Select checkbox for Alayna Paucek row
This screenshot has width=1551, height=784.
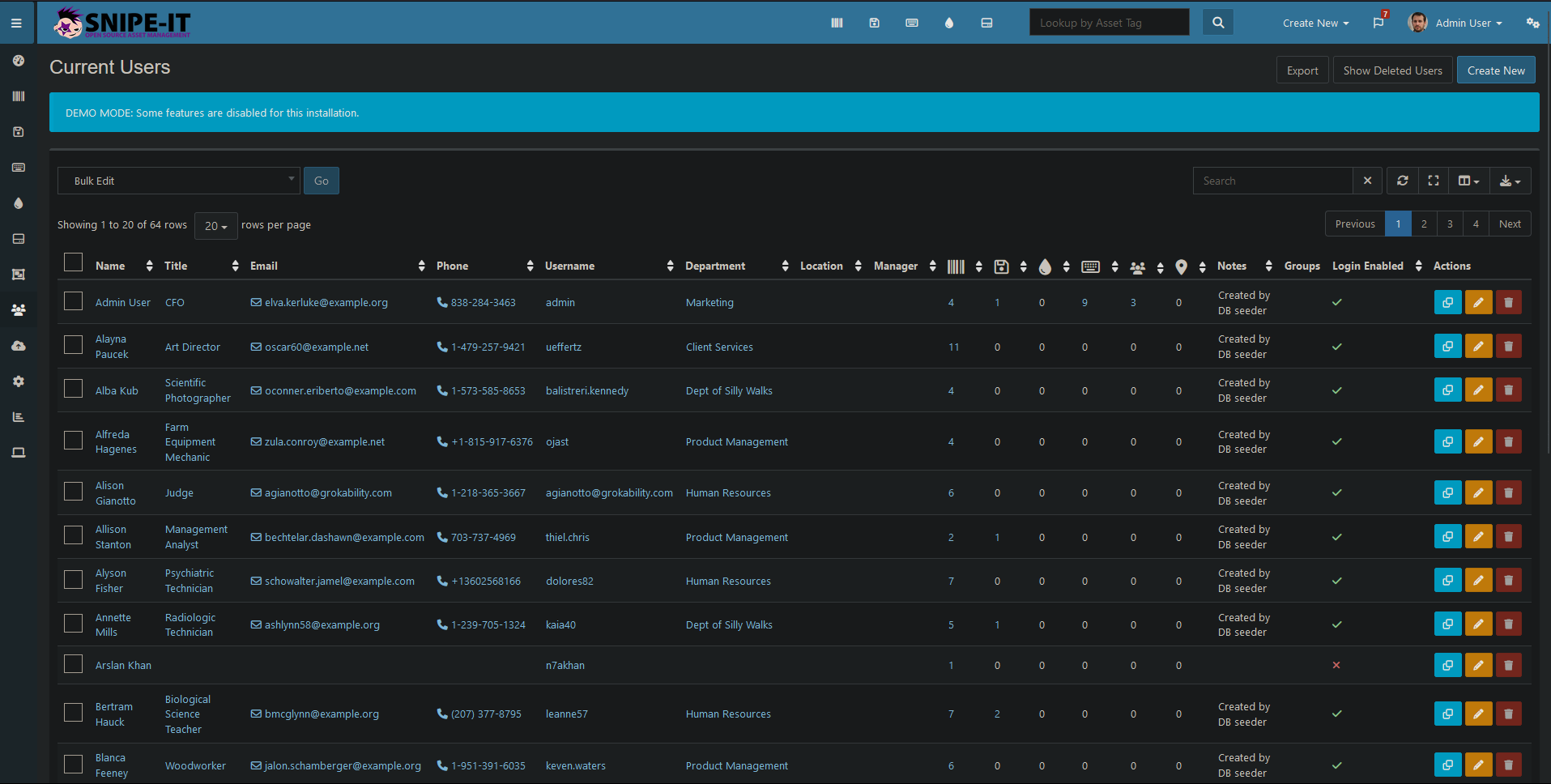coord(74,345)
